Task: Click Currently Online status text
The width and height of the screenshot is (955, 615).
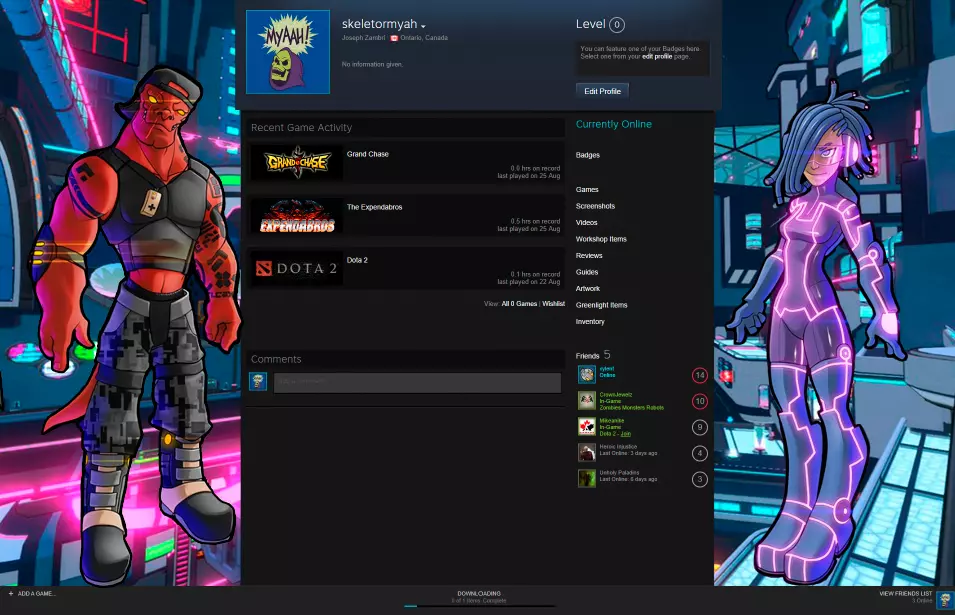Action: pos(613,124)
